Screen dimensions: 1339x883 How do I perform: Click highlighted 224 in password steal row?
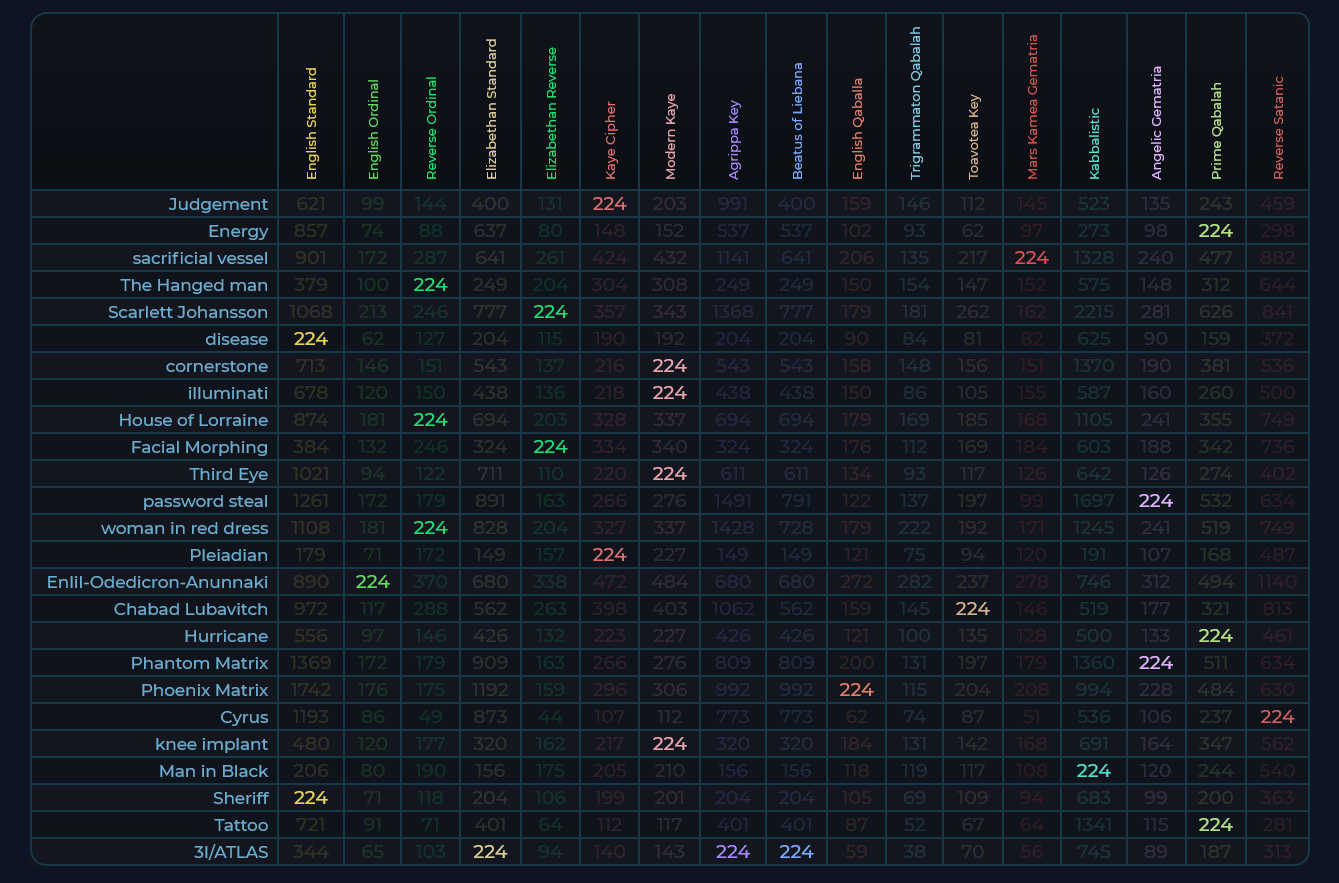click(1155, 501)
